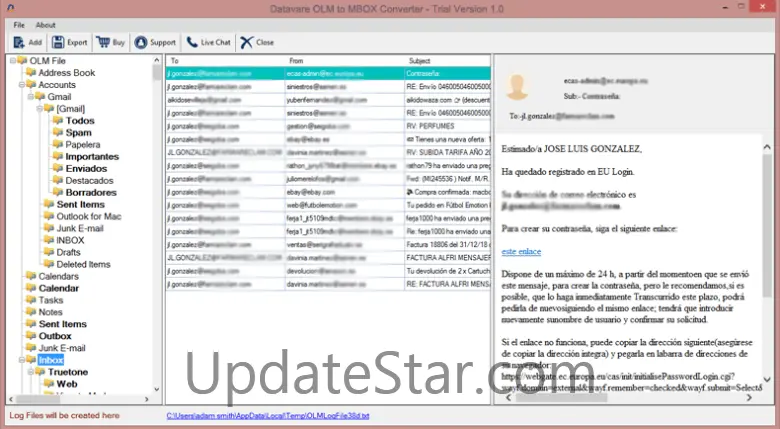Select the email with subject 'RV: PERFUMES'

[328, 126]
